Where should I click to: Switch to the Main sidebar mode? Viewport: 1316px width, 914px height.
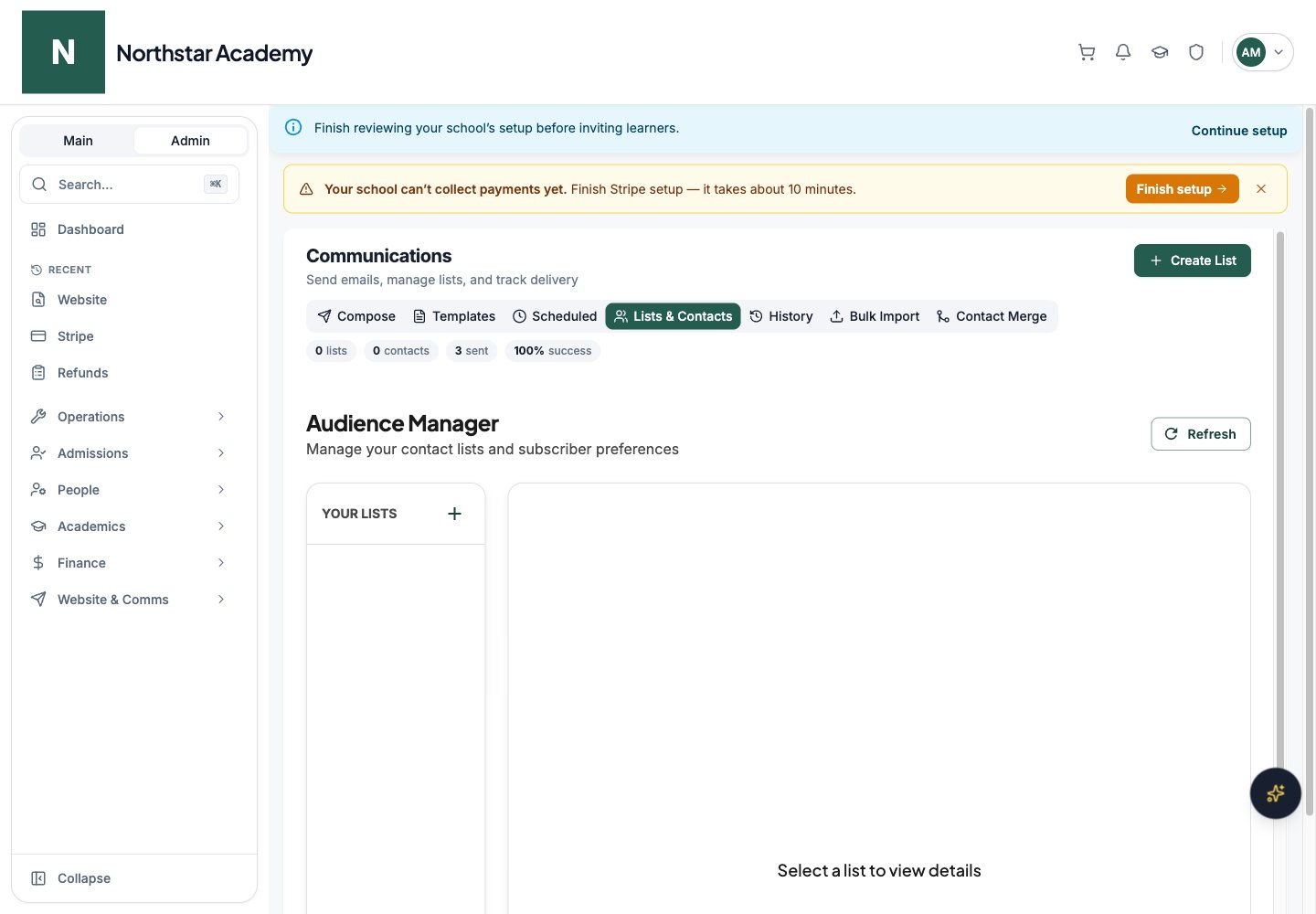click(x=78, y=141)
